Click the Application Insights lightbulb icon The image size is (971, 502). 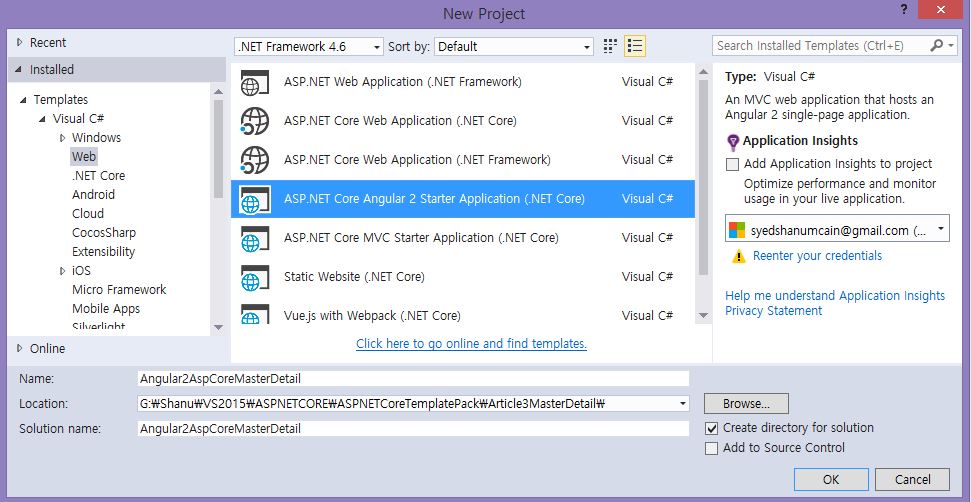pyautogui.click(x=733, y=142)
